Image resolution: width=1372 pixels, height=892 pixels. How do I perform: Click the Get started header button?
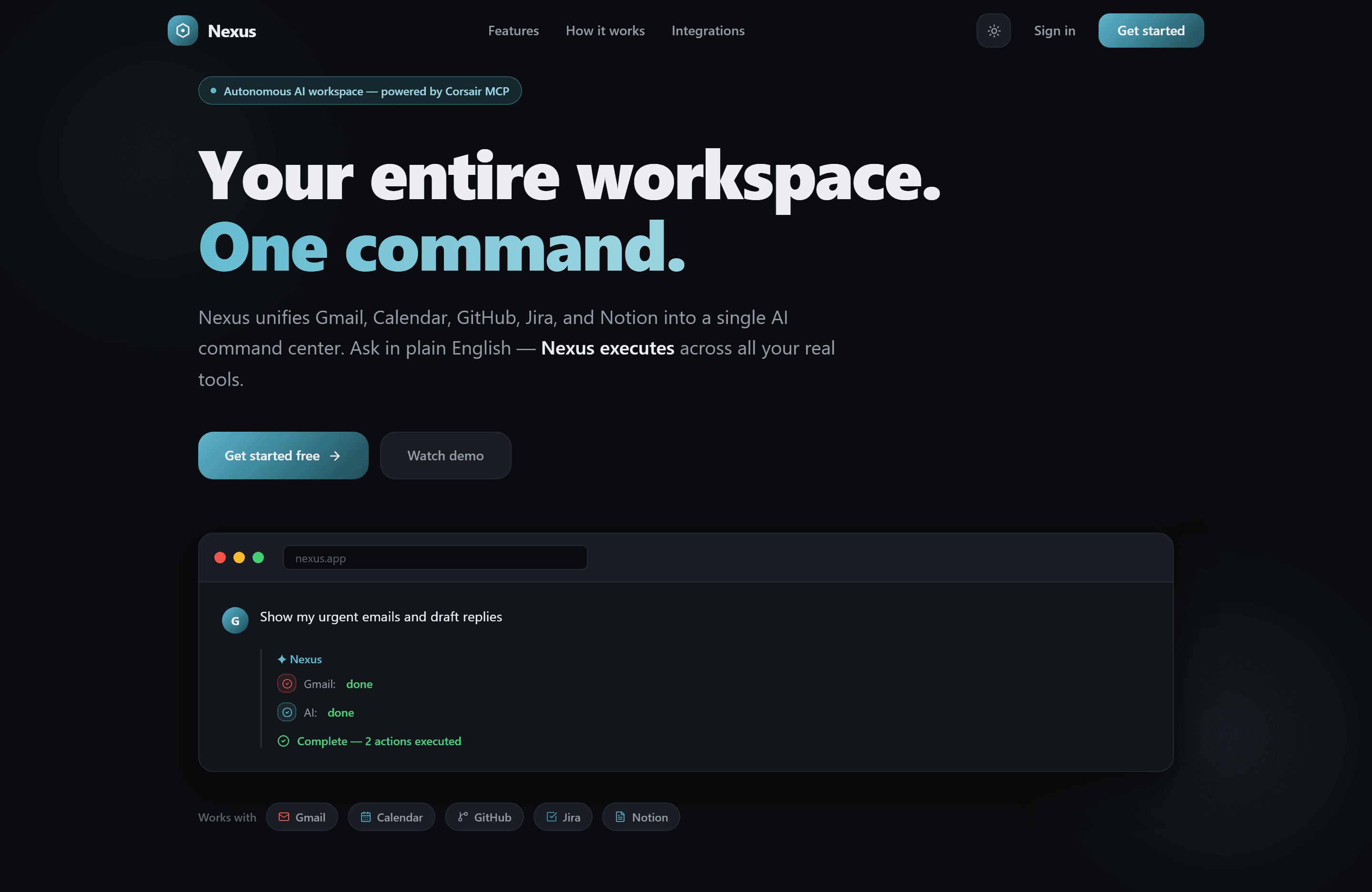pos(1150,30)
